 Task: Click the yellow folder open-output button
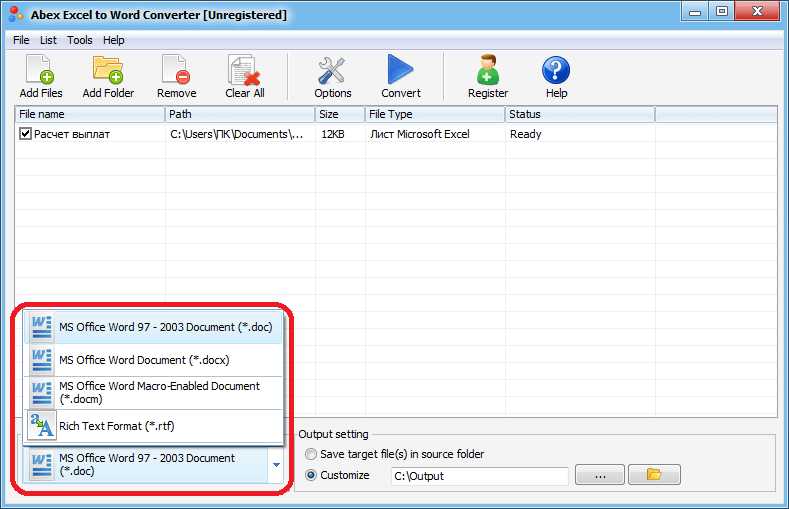[x=654, y=474]
